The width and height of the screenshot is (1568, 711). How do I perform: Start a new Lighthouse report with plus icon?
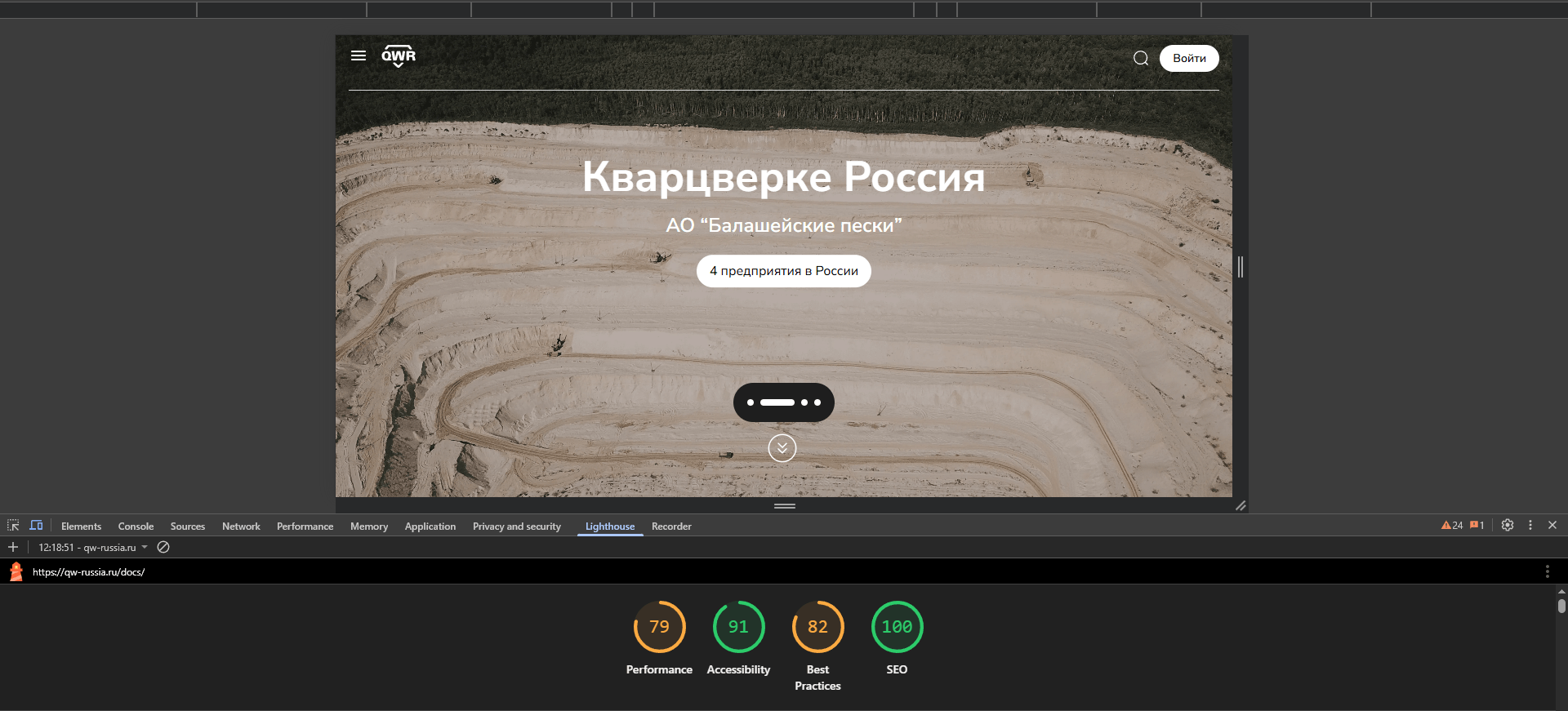13,547
